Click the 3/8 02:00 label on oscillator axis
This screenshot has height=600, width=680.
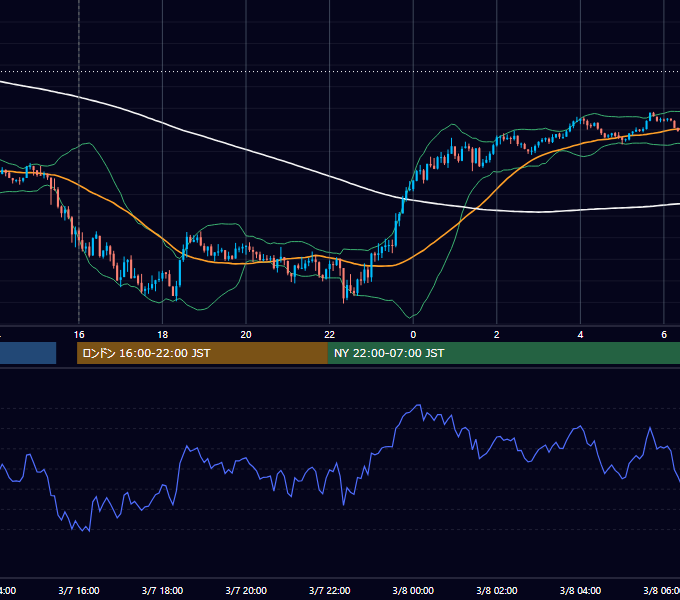tap(497, 591)
